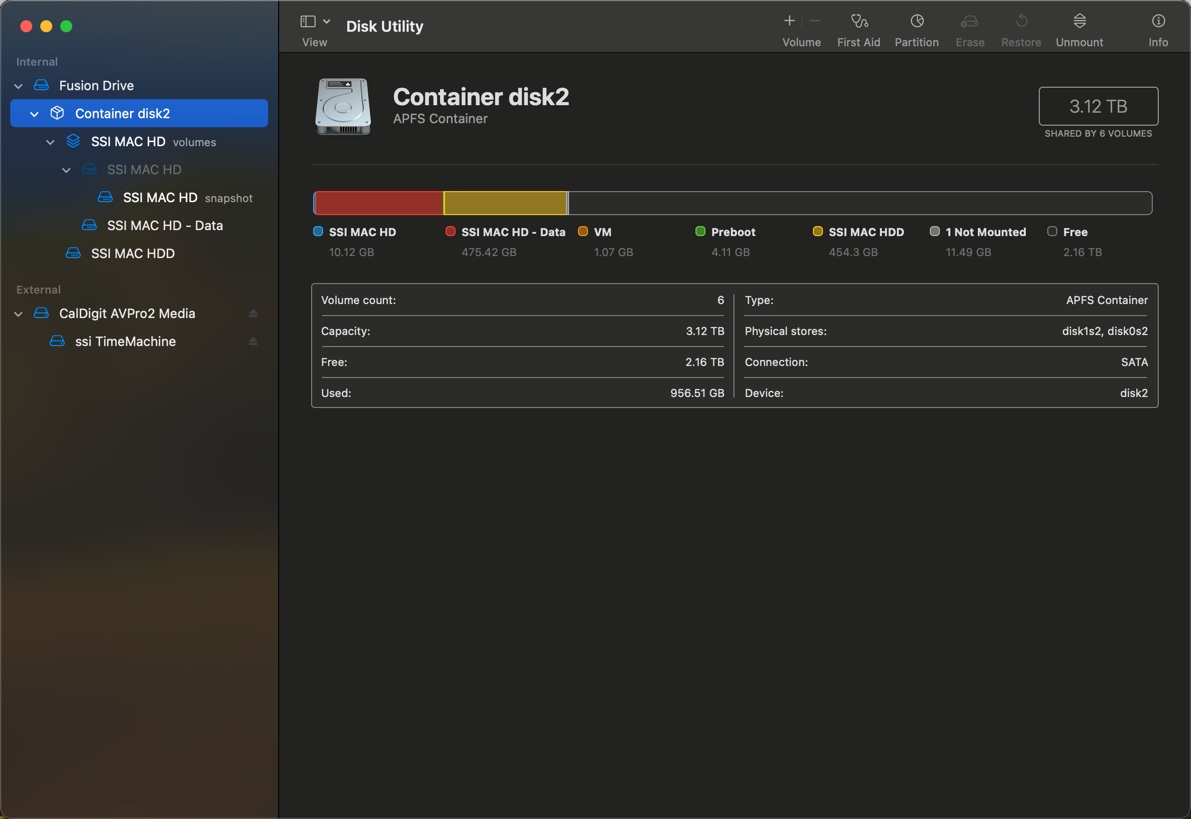Collapse the Fusion Drive tree
This screenshot has height=819, width=1191.
18,86
